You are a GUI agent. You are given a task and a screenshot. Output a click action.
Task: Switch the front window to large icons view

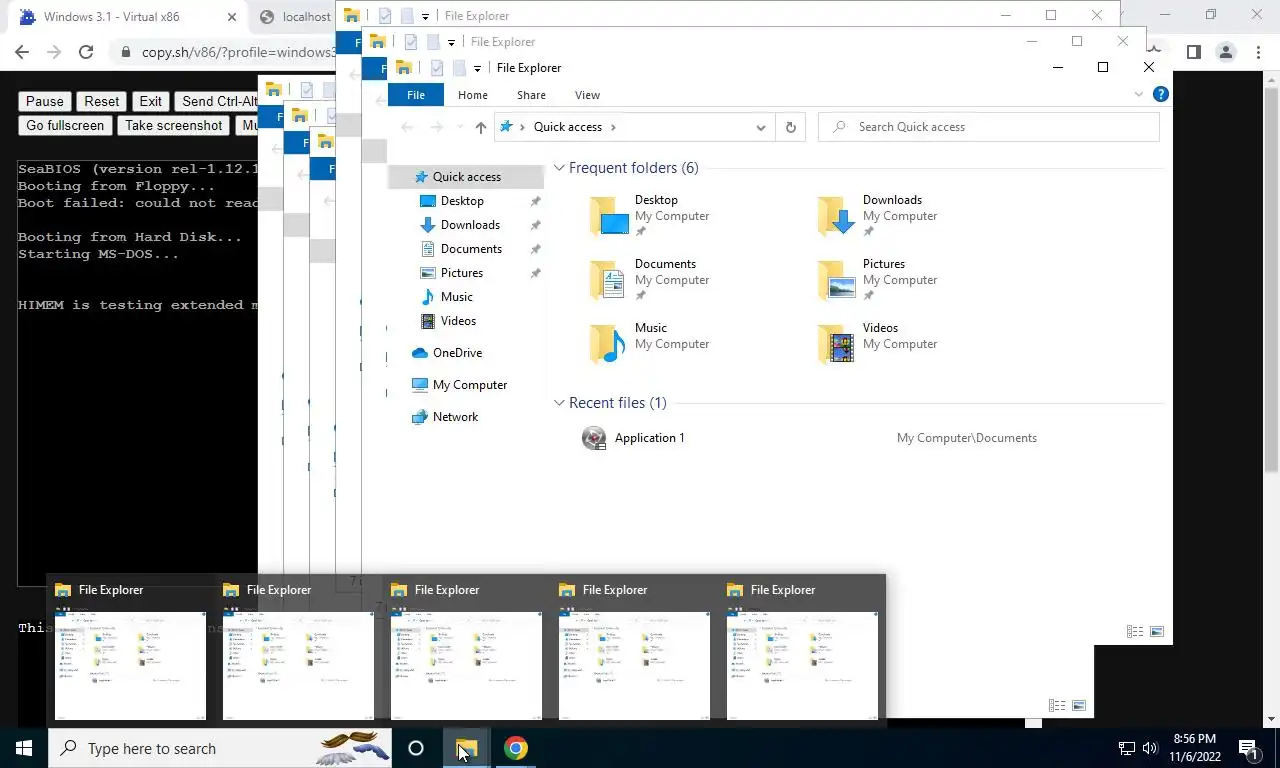1157,631
